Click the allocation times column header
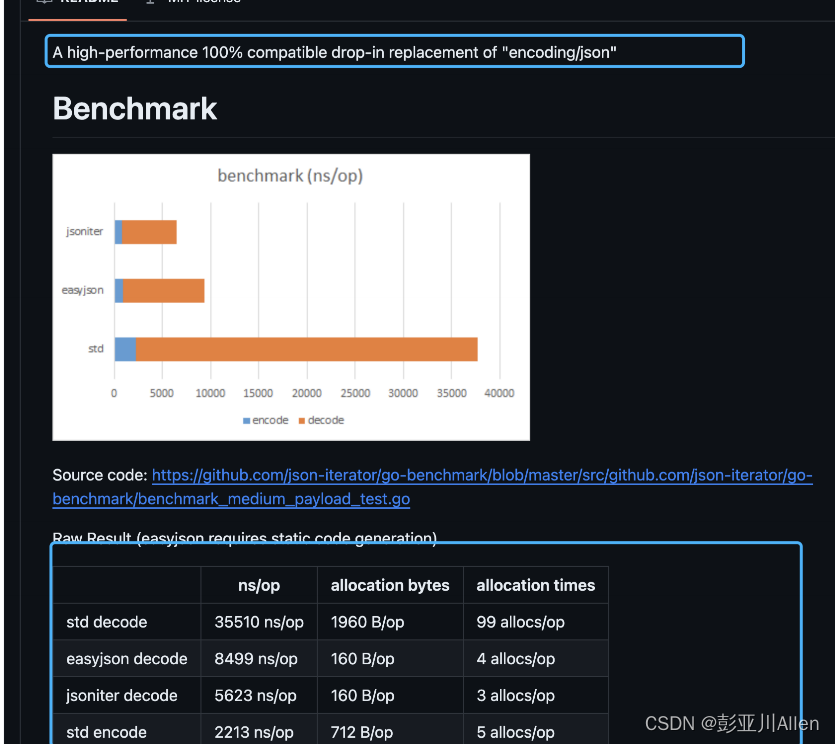 point(536,585)
